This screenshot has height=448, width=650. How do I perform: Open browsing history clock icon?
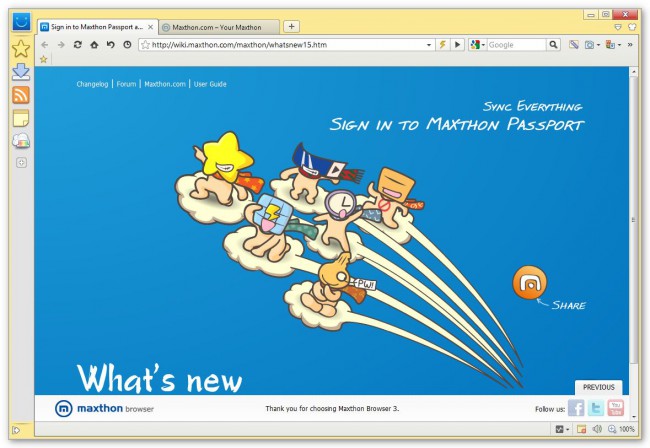(x=127, y=44)
